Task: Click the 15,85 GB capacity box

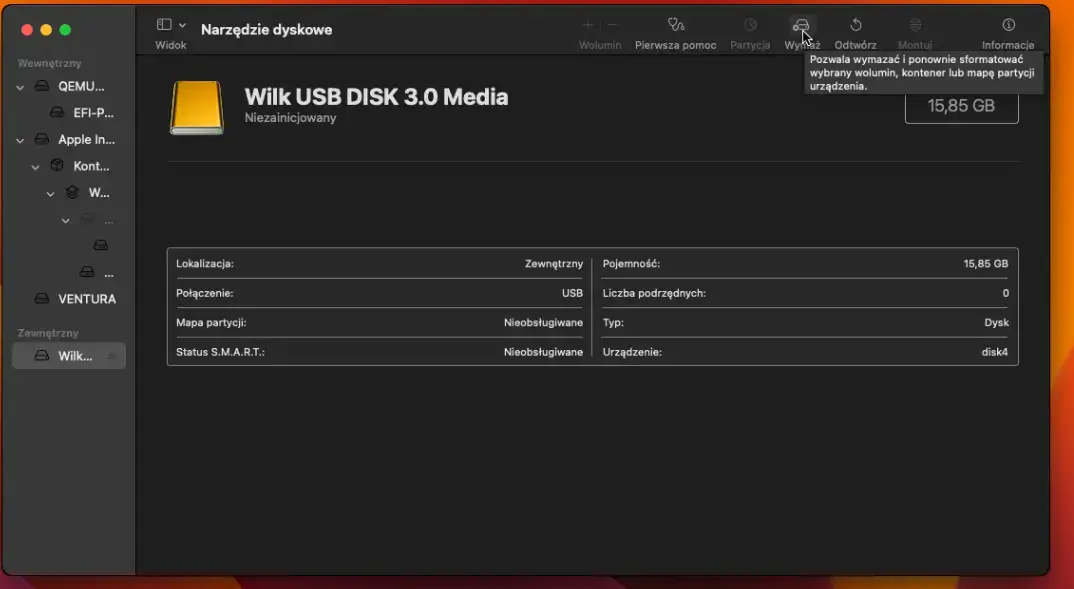Action: [961, 106]
